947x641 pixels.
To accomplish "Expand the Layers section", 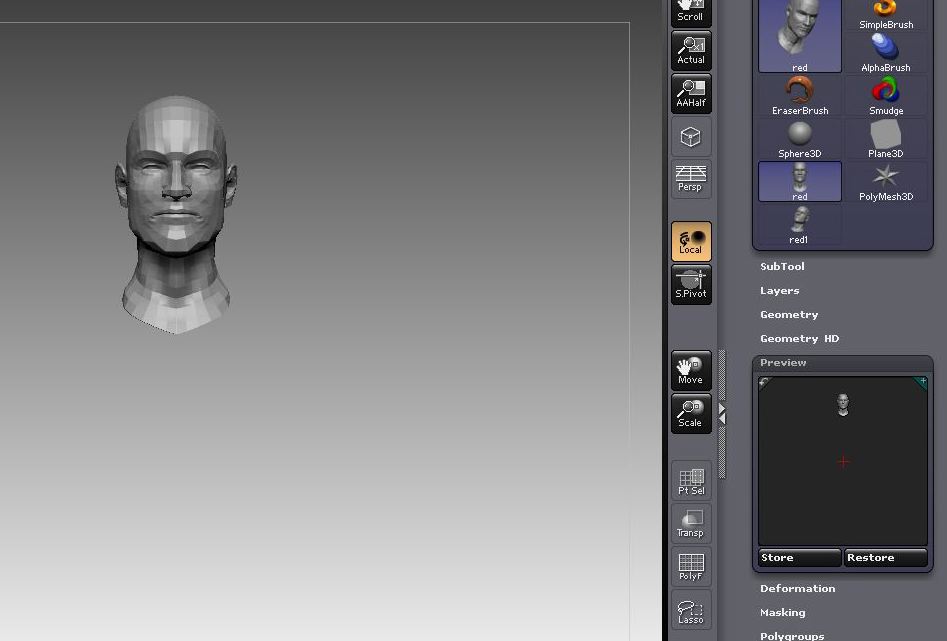I will coord(780,291).
